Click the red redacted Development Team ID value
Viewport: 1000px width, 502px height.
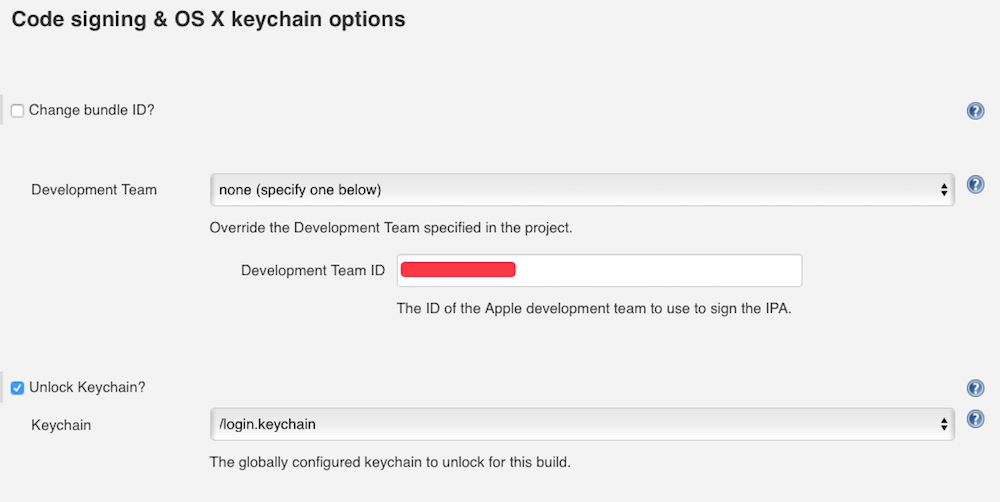click(x=457, y=270)
